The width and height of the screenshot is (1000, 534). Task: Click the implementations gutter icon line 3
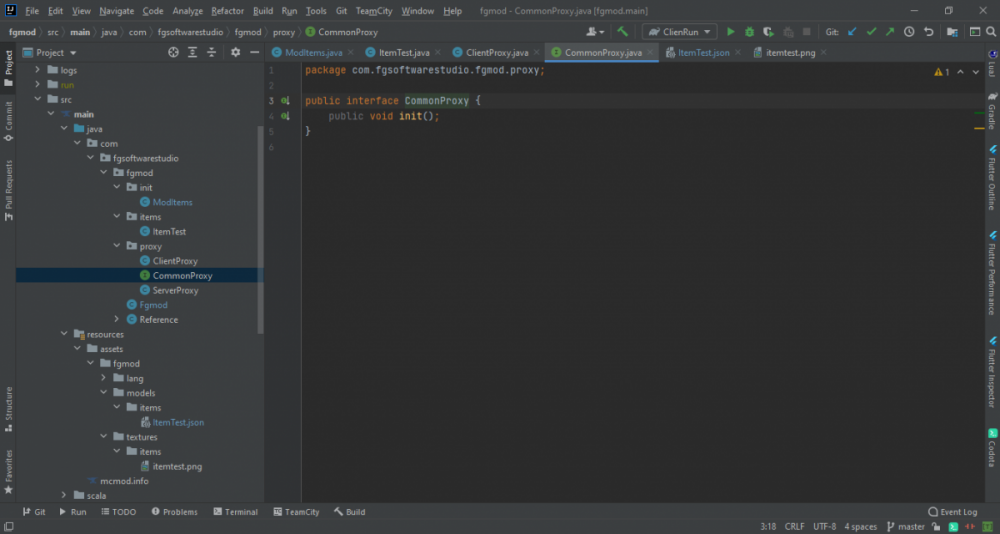coord(285,101)
